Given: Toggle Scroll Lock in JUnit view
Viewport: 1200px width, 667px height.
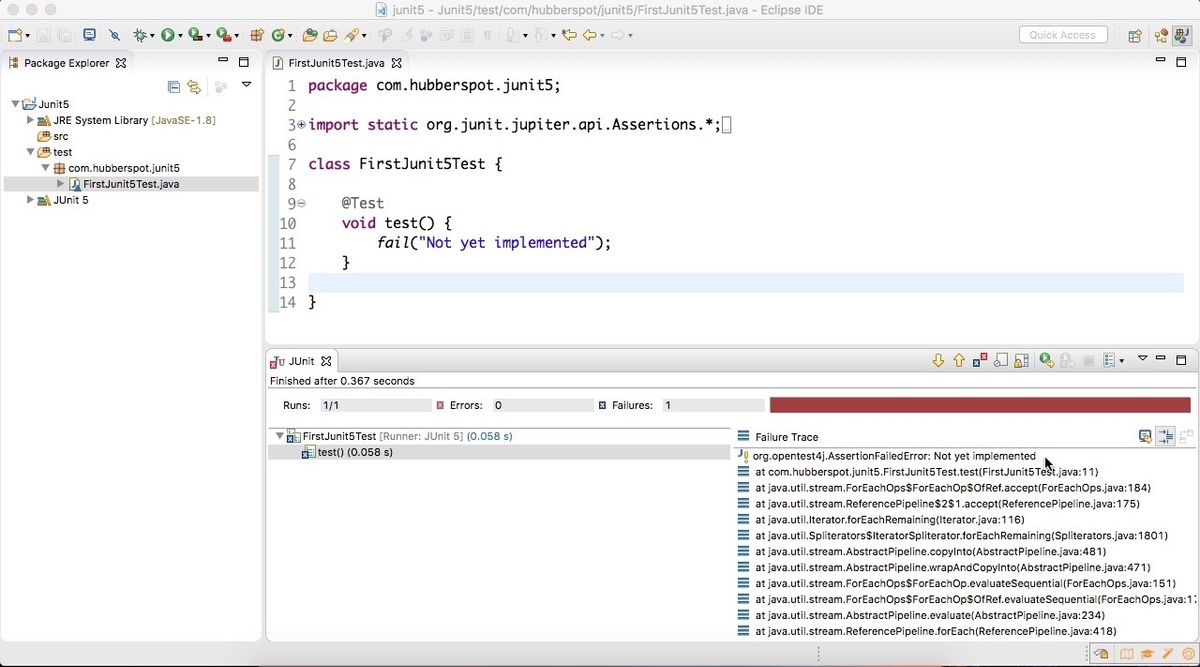Looking at the screenshot, I should coord(1021,360).
